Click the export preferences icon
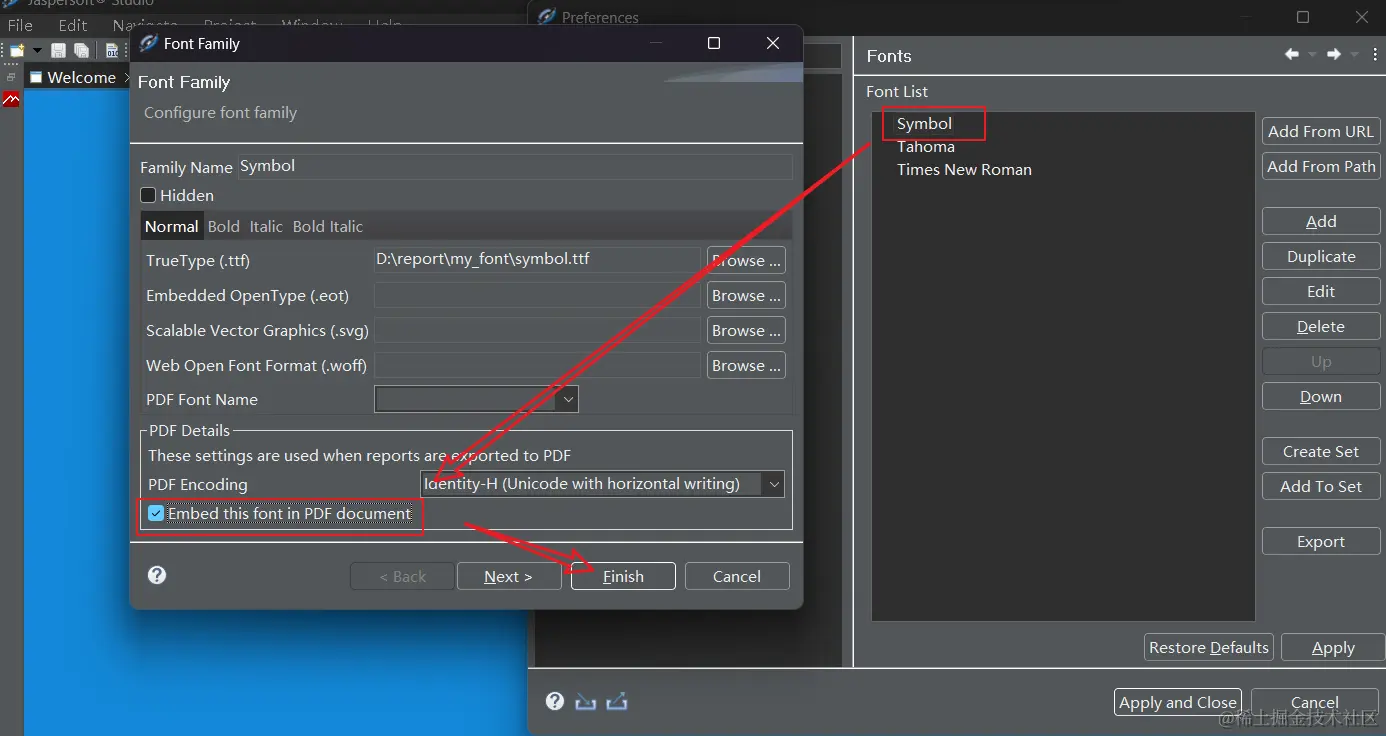 click(617, 702)
